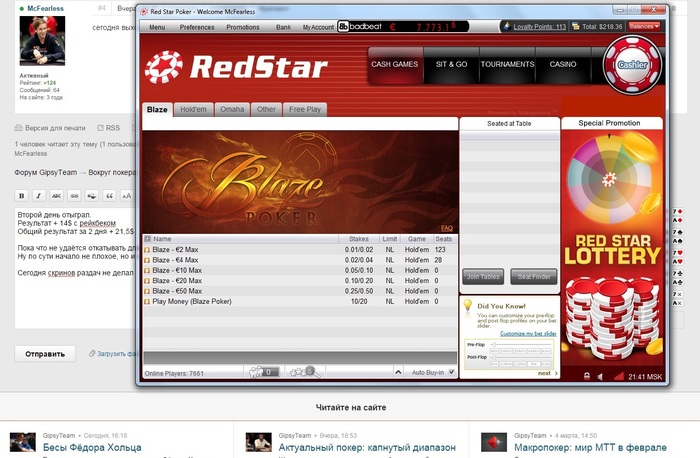700x458 pixels.
Task: Open the Loyalty Points: 113 link
Action: click(539, 27)
